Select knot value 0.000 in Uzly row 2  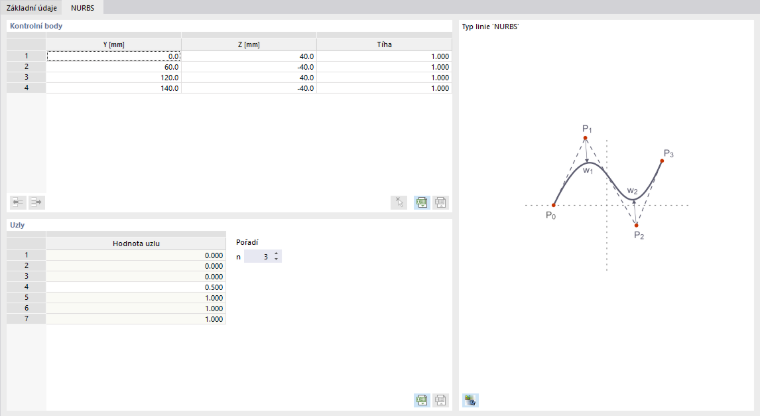coord(136,266)
